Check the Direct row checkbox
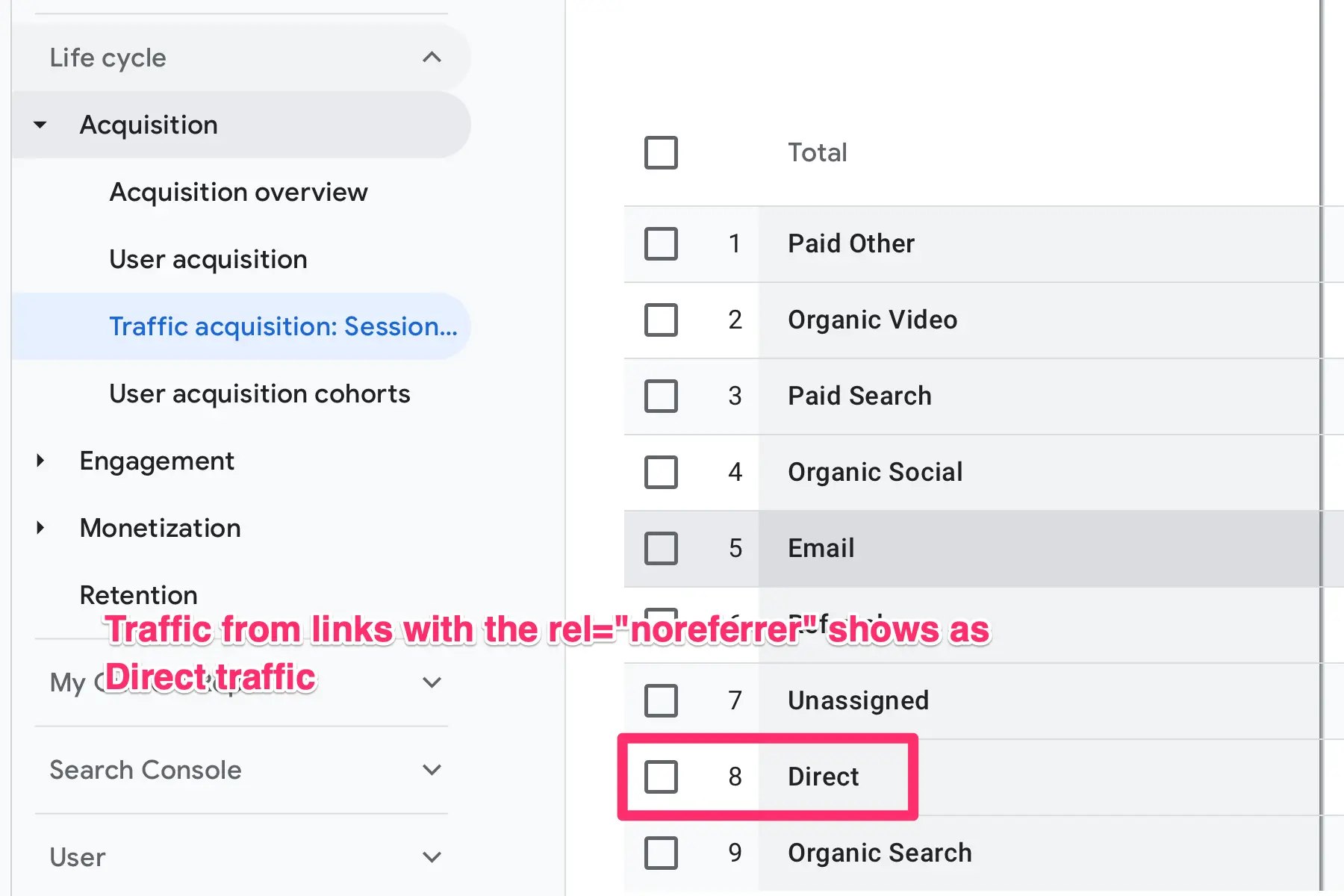The width and height of the screenshot is (1344, 896). click(661, 777)
